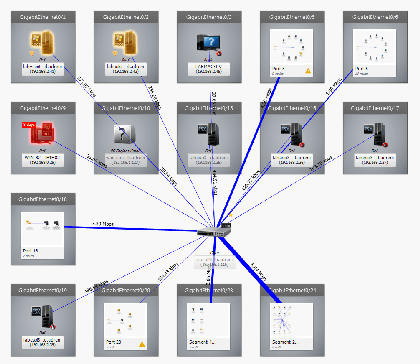The height and width of the screenshot is (364, 420).
Task: Click the GigabitEthernet0/19 port header
Action: point(43,290)
